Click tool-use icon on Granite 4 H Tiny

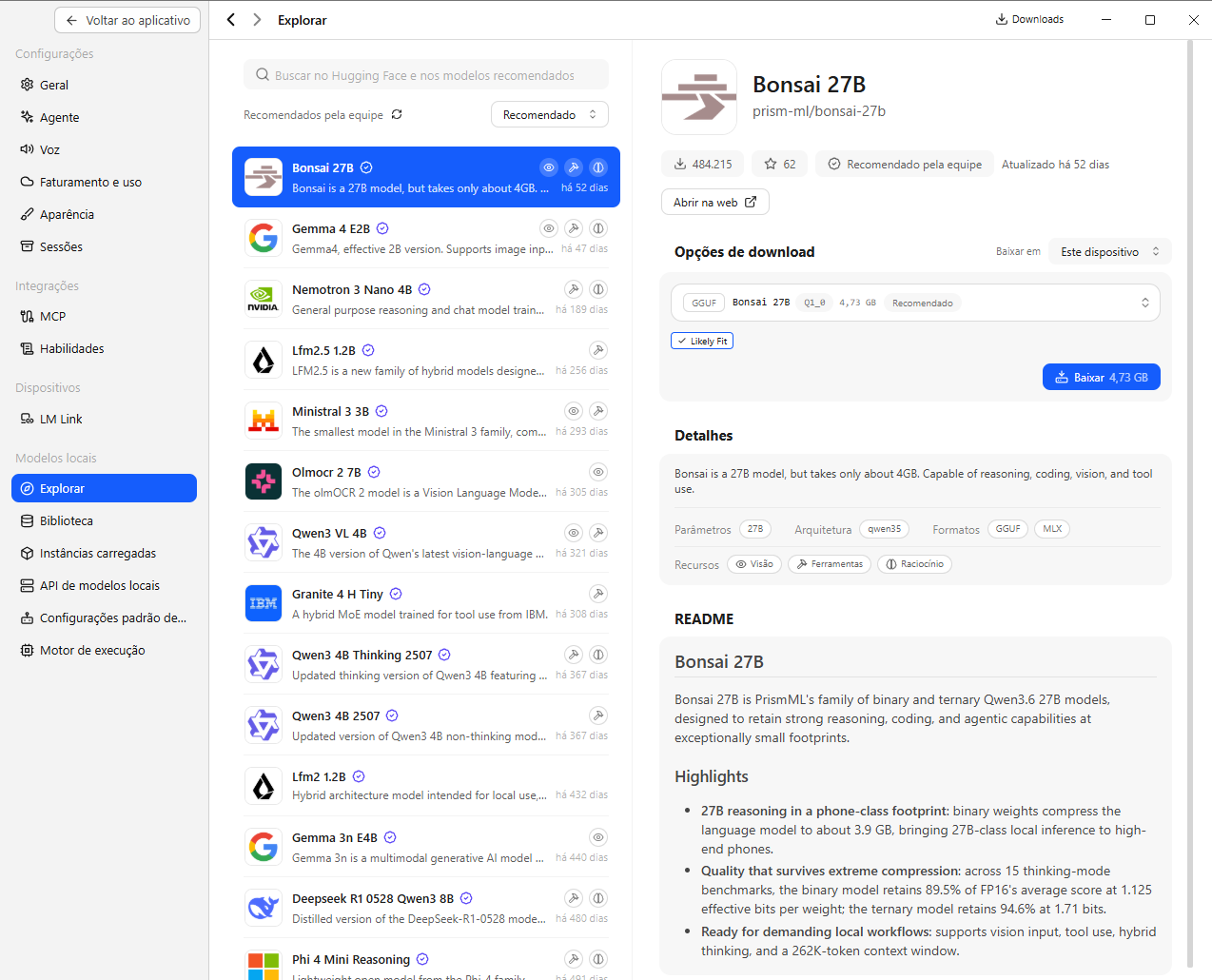pyautogui.click(x=598, y=594)
